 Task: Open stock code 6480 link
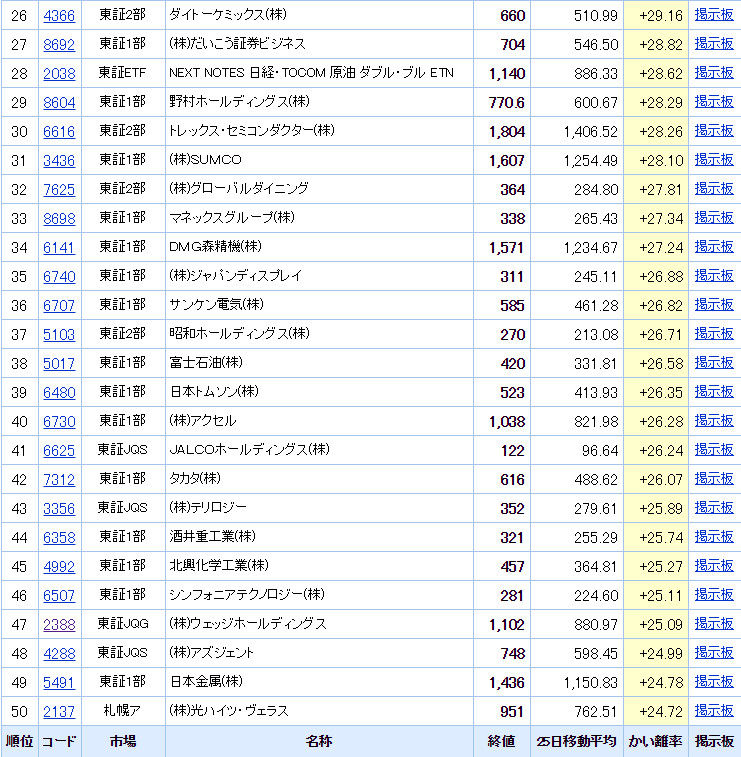59,393
